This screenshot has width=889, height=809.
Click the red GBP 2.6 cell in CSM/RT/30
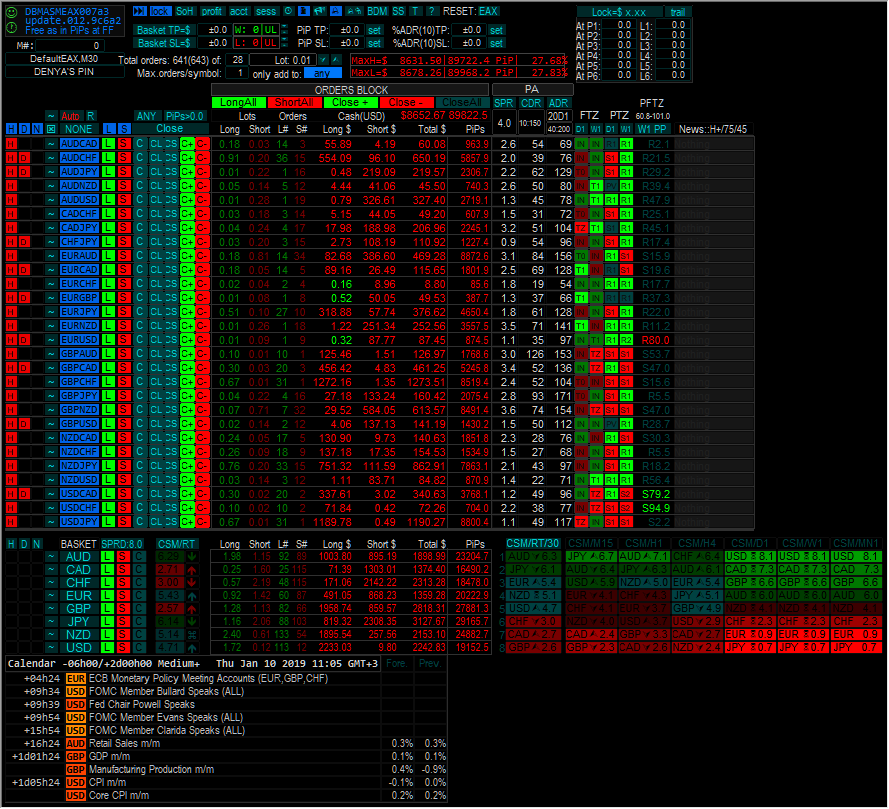[x=533, y=648]
